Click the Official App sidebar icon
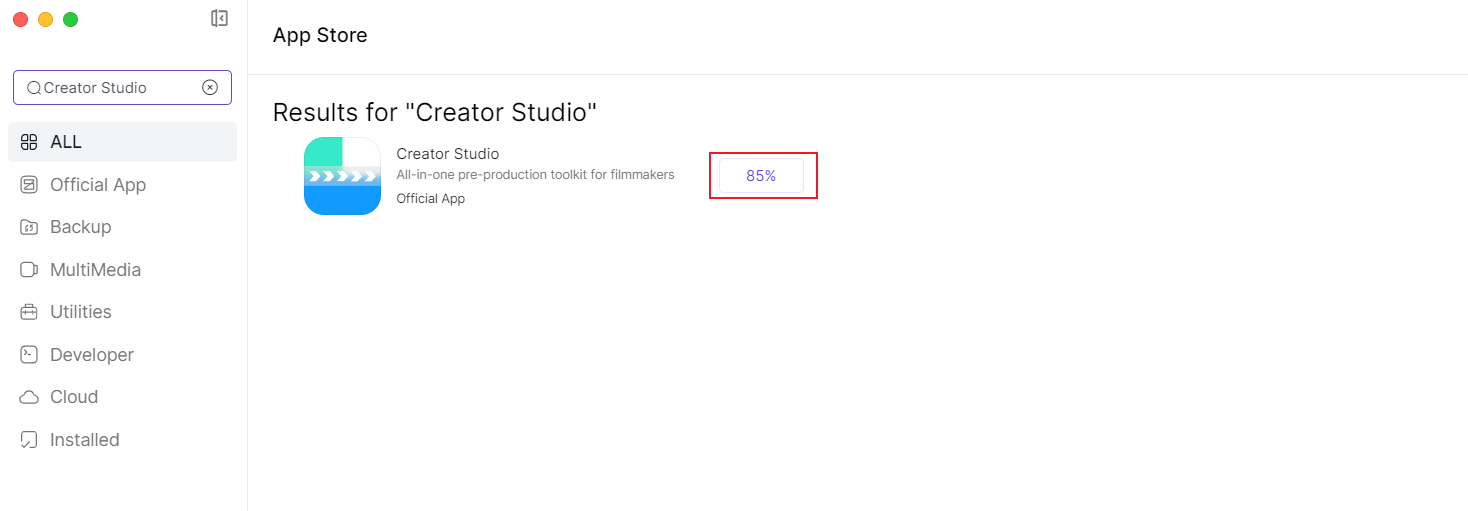 point(29,185)
